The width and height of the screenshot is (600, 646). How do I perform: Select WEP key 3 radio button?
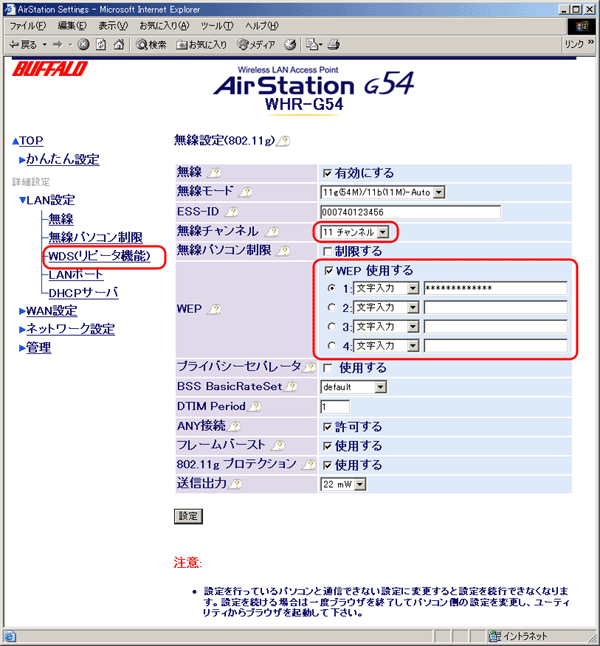331,326
